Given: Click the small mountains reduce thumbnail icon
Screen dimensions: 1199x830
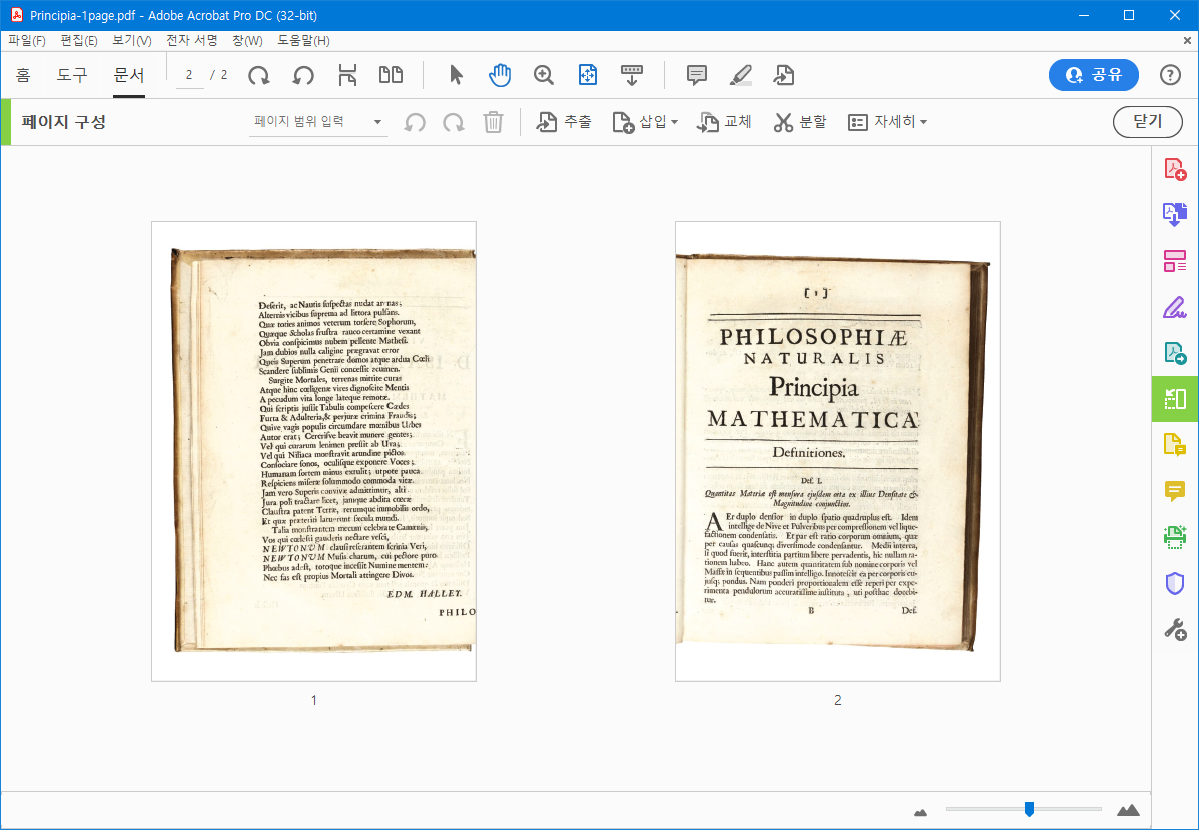Looking at the screenshot, I should (921, 812).
